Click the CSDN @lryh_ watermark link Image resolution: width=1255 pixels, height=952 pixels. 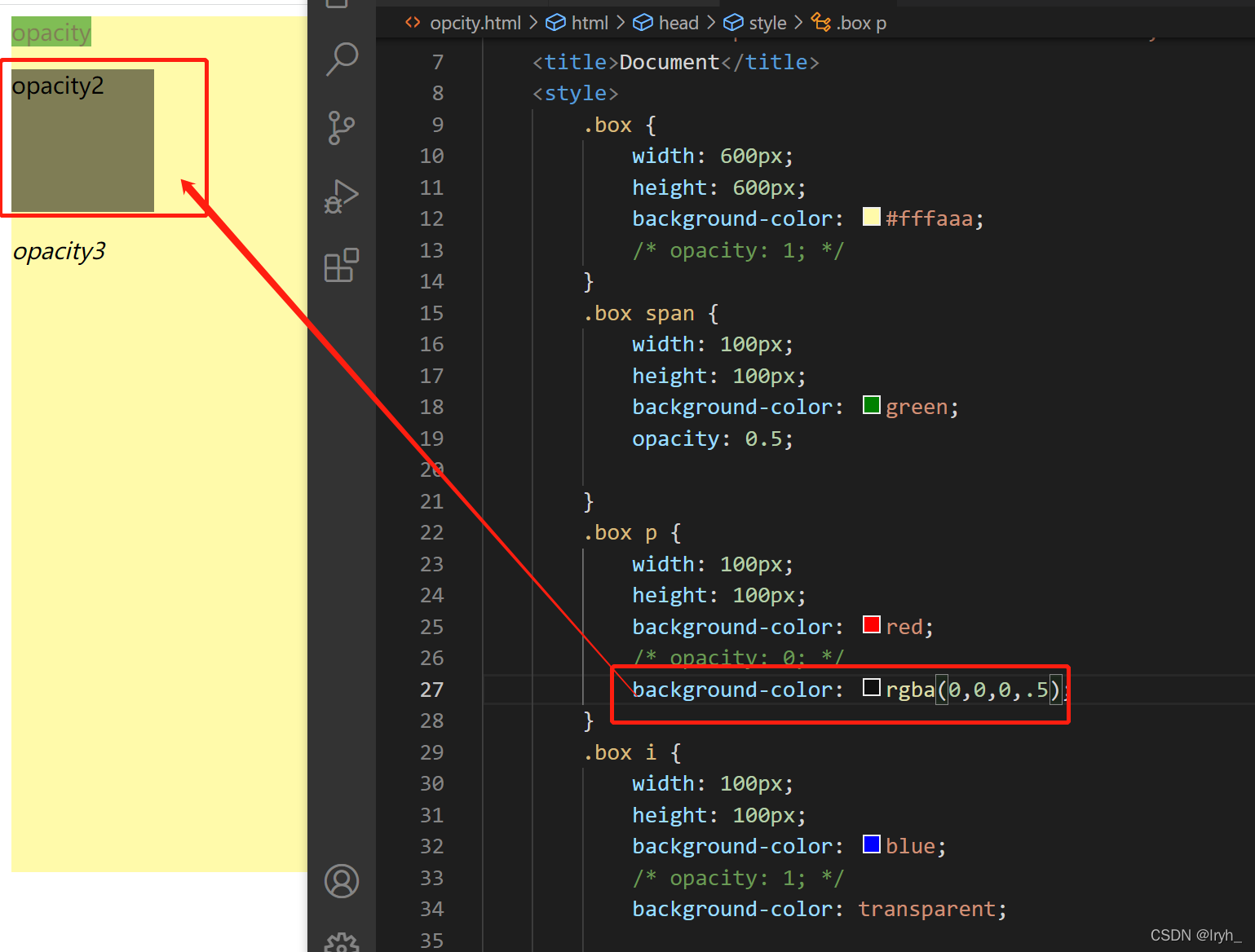(1195, 935)
